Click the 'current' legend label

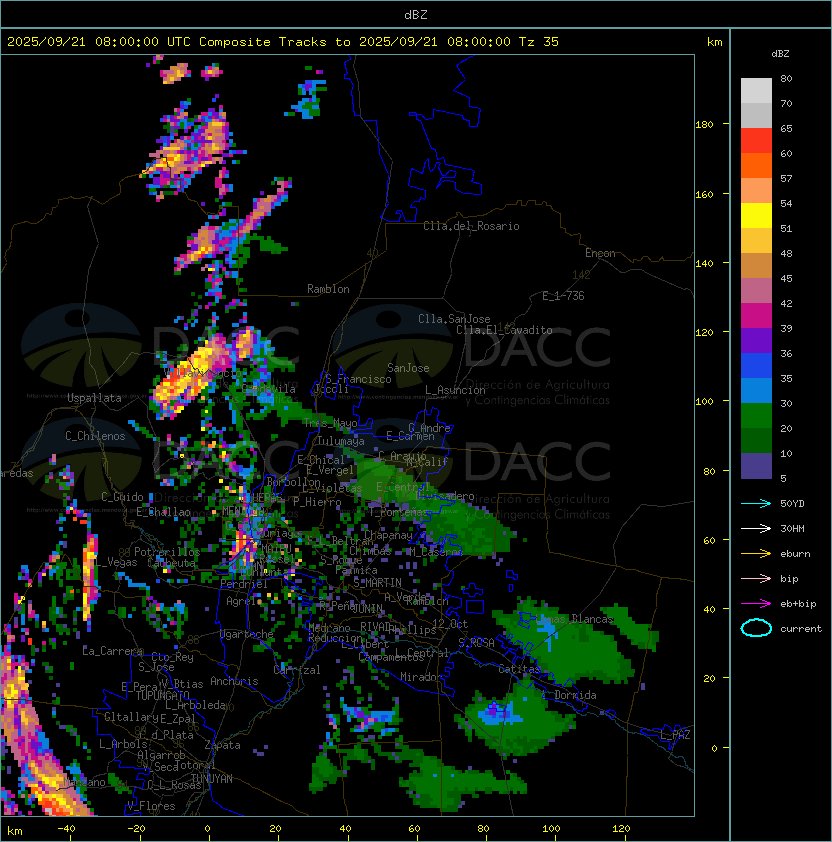801,629
